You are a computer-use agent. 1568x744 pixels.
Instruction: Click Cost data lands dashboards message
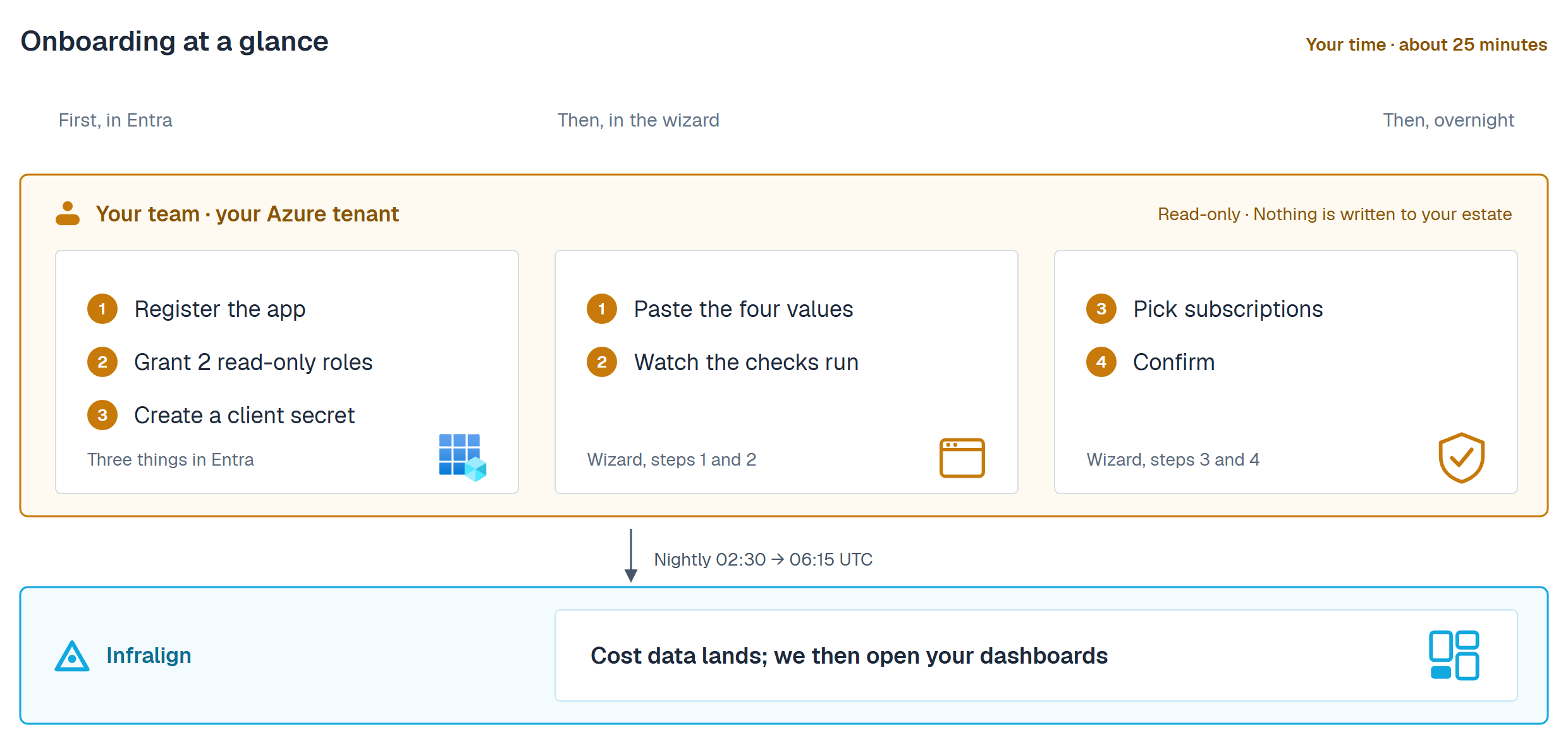(849, 656)
